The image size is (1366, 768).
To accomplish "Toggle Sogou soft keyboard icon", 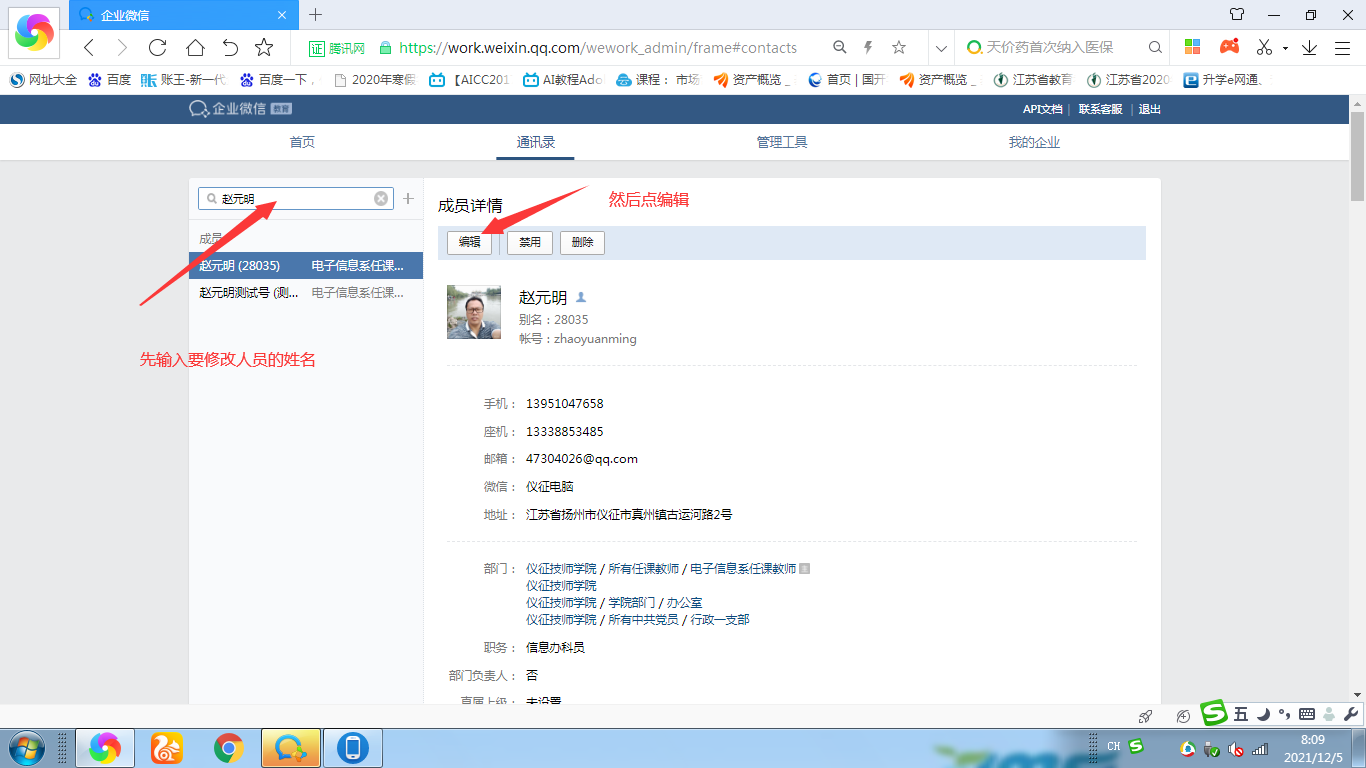I will coord(1306,714).
